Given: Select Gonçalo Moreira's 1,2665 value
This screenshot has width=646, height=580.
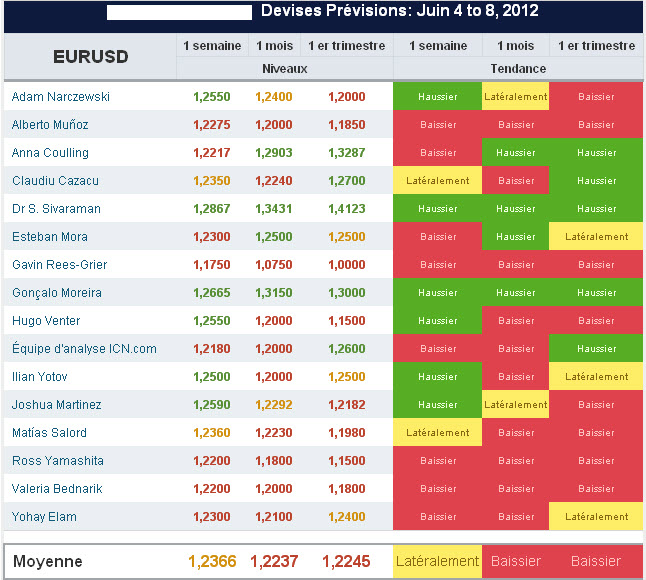Looking at the screenshot, I should [212, 293].
